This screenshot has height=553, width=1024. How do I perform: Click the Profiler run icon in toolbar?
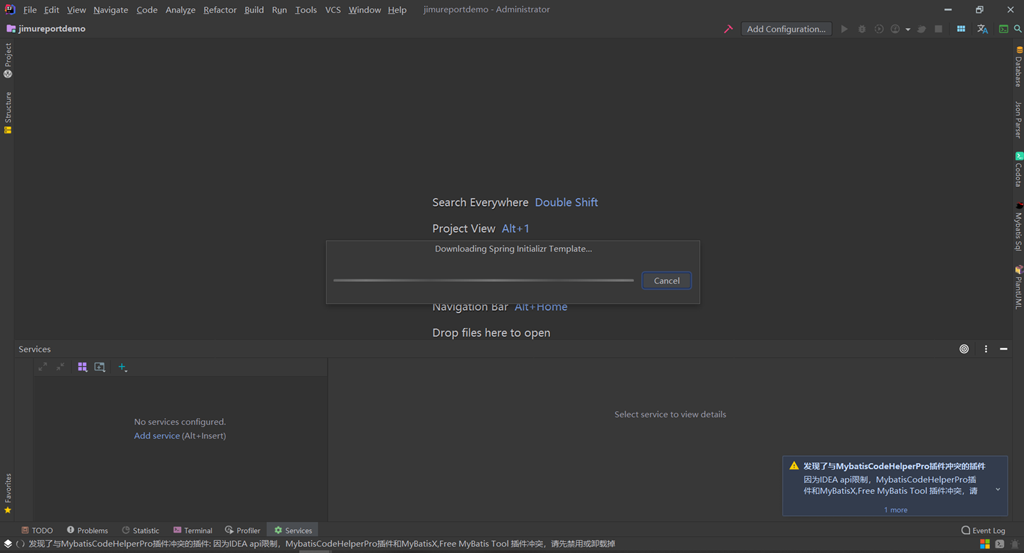[895, 29]
